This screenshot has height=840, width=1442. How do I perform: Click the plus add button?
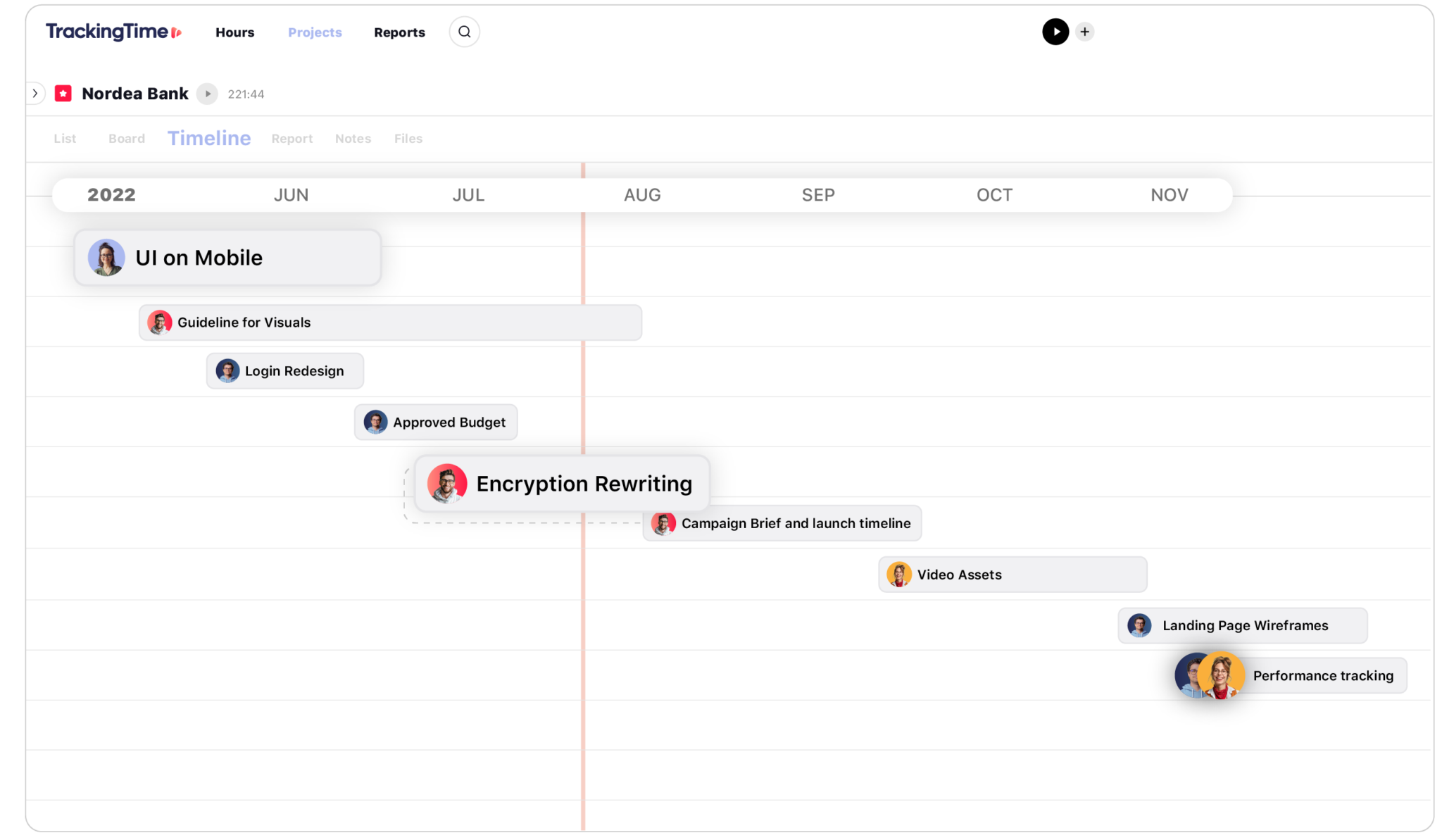point(1085,32)
